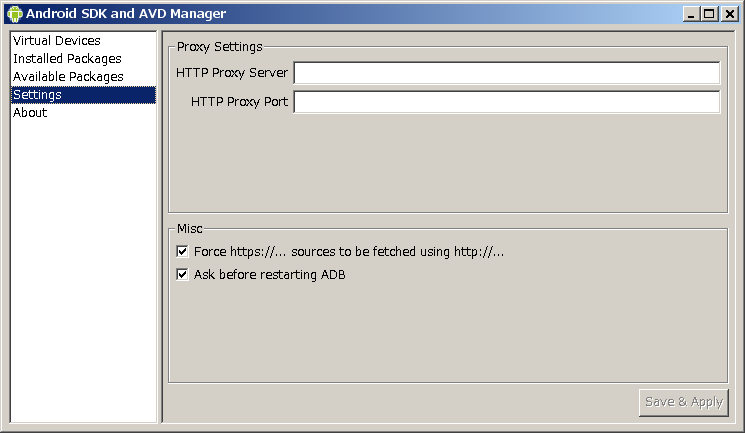Minimize the SDK Manager window
This screenshot has height=433, width=745.
pyautogui.click(x=691, y=14)
